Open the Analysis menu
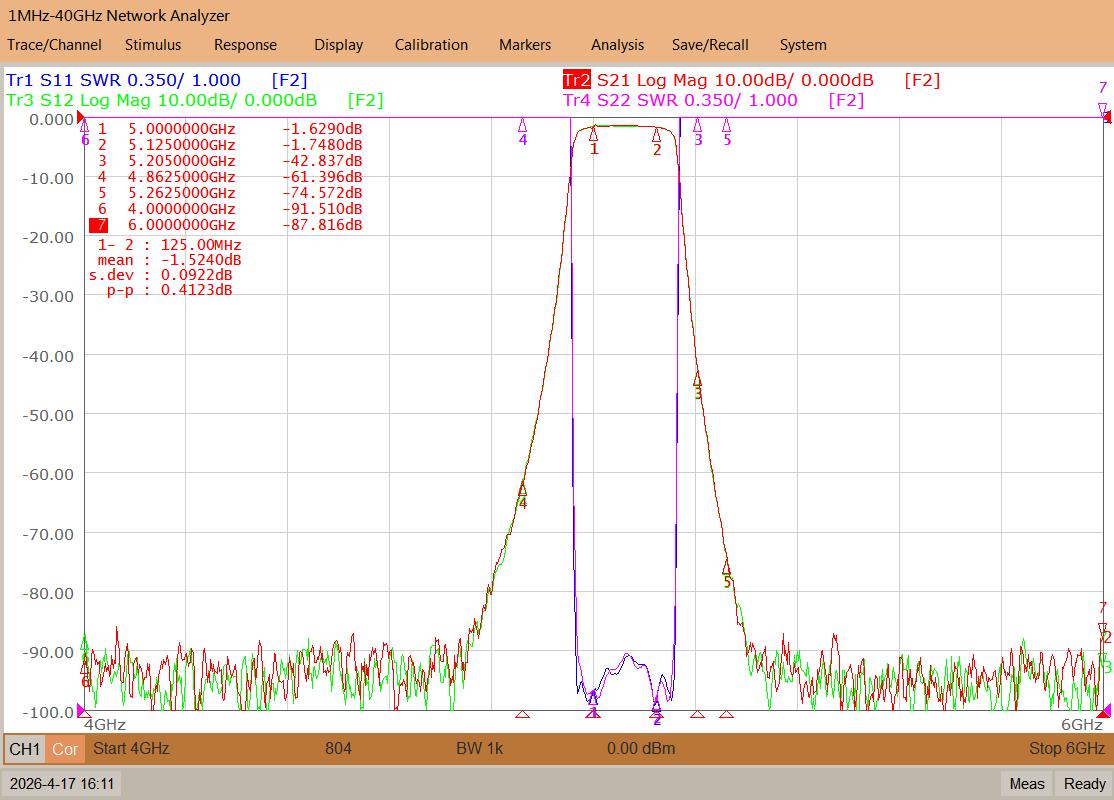This screenshot has height=800, width=1114. click(x=617, y=45)
